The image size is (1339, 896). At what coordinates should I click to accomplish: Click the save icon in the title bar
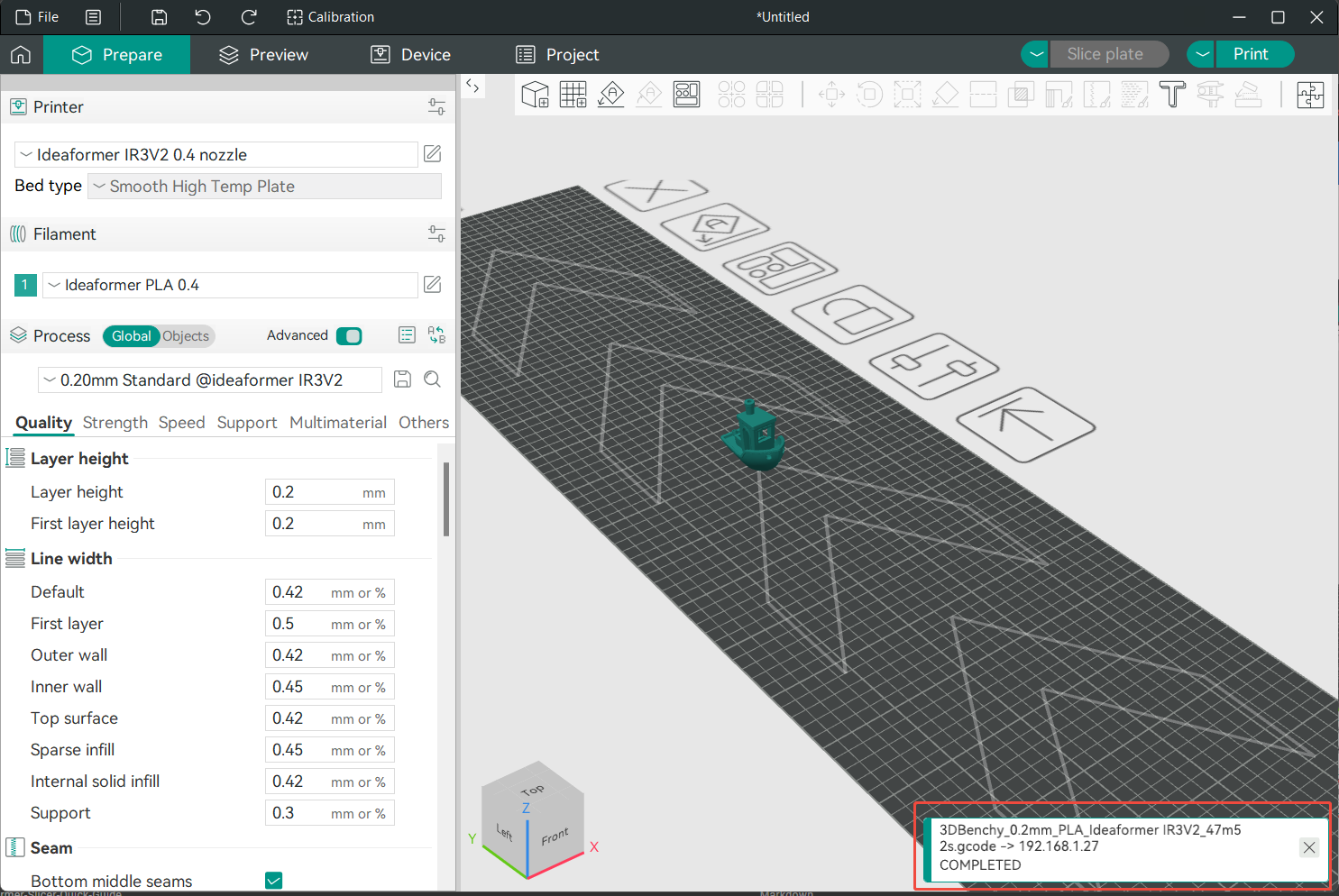point(159,17)
